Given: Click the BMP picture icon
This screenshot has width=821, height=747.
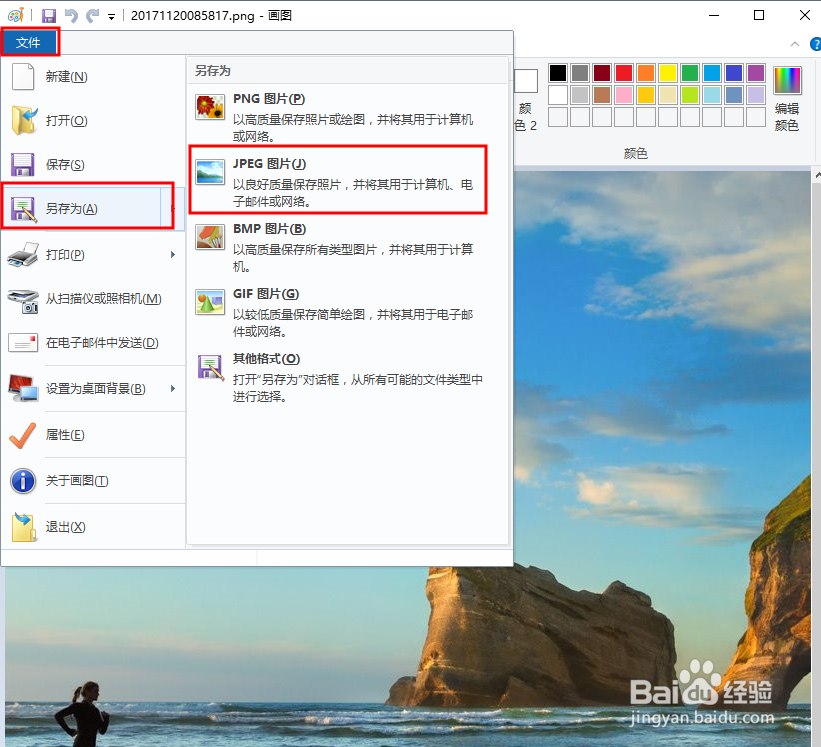Looking at the screenshot, I should [210, 237].
